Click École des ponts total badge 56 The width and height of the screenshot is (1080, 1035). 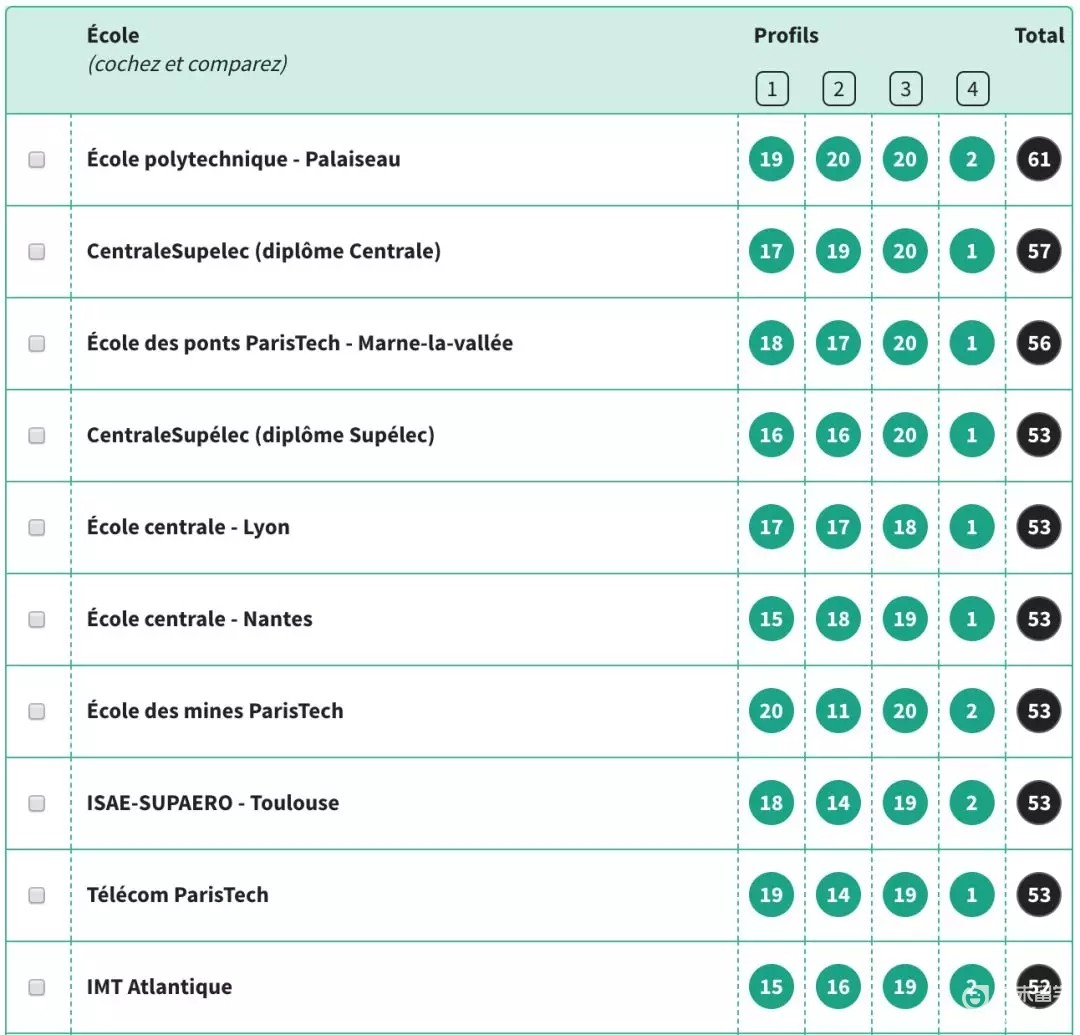coord(1039,343)
